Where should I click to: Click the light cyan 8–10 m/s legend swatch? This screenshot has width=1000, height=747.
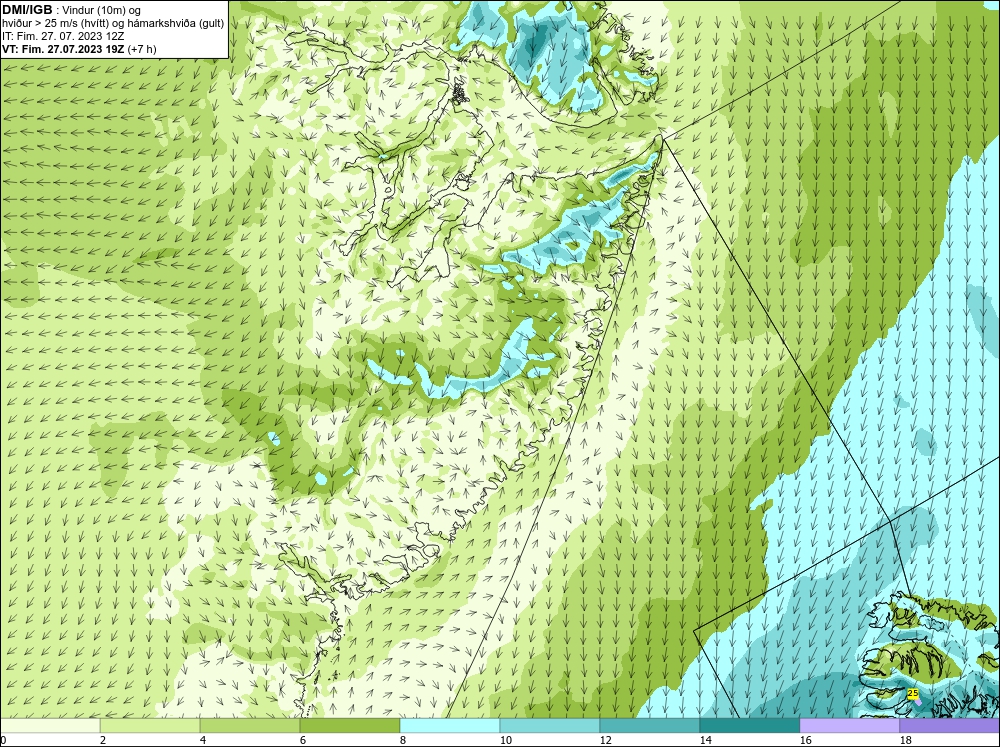coord(450,726)
